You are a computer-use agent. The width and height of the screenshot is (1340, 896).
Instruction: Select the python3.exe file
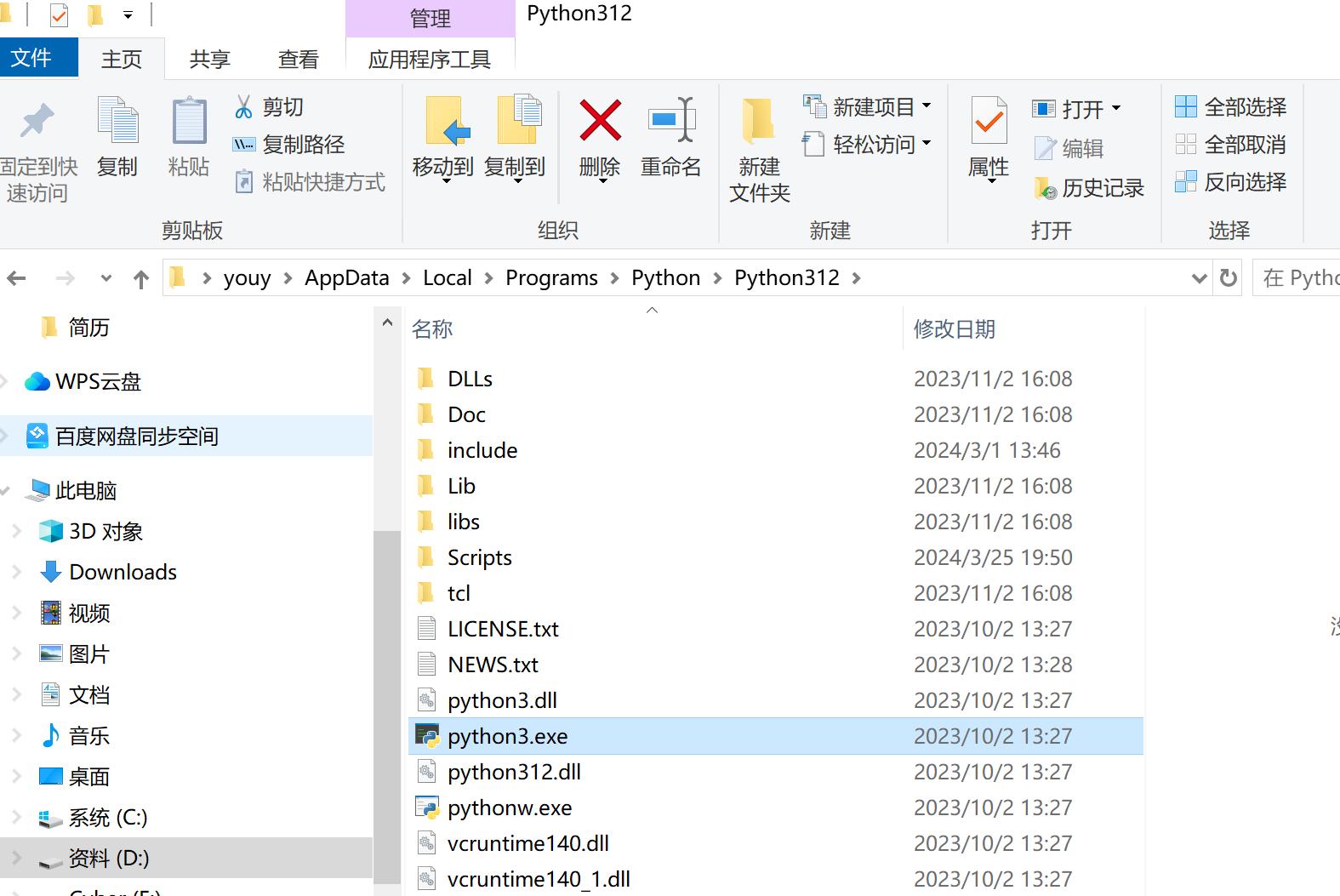[776, 736]
